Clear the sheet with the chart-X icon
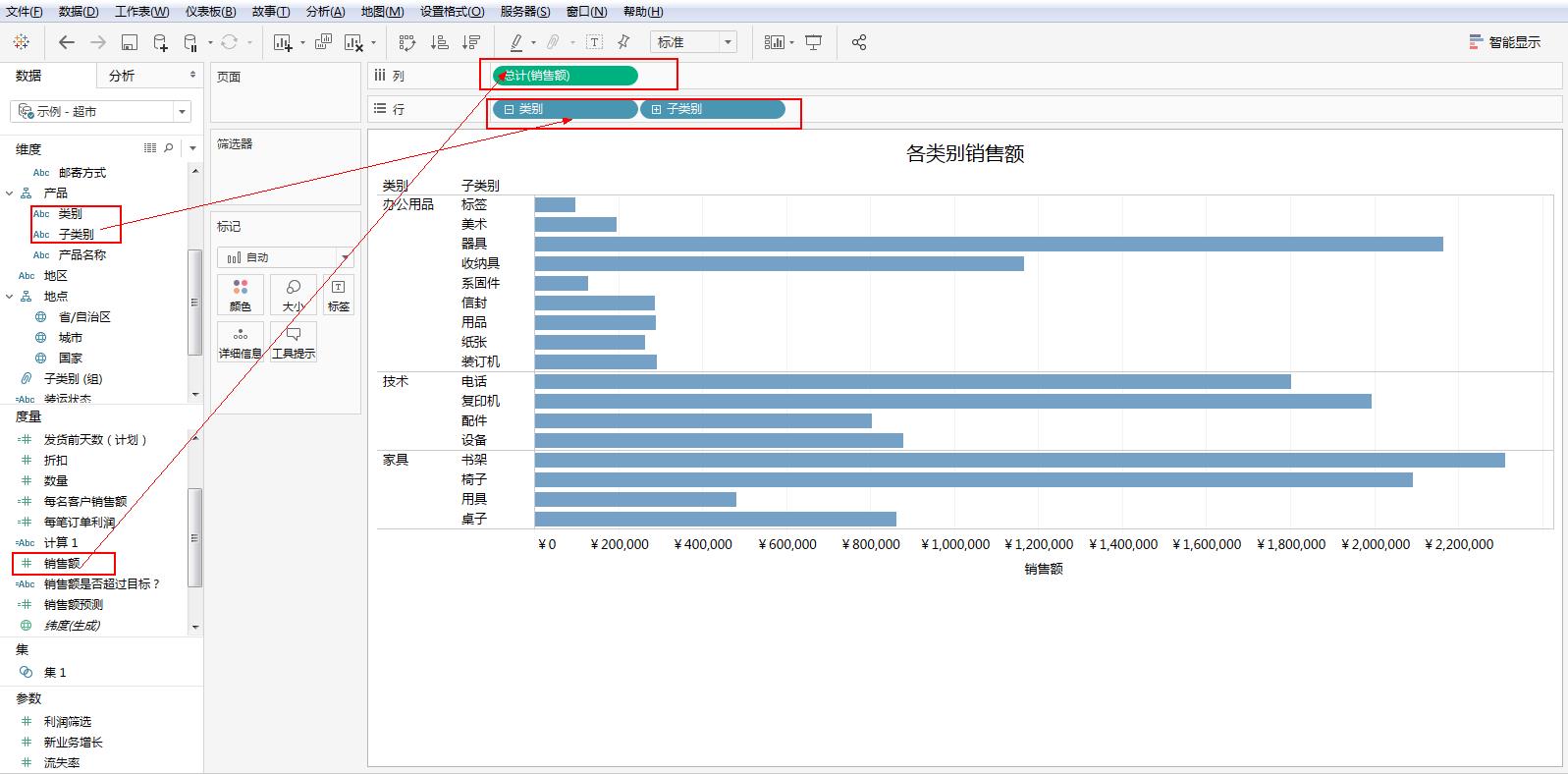Image resolution: width=1568 pixels, height=774 pixels. pos(354,42)
